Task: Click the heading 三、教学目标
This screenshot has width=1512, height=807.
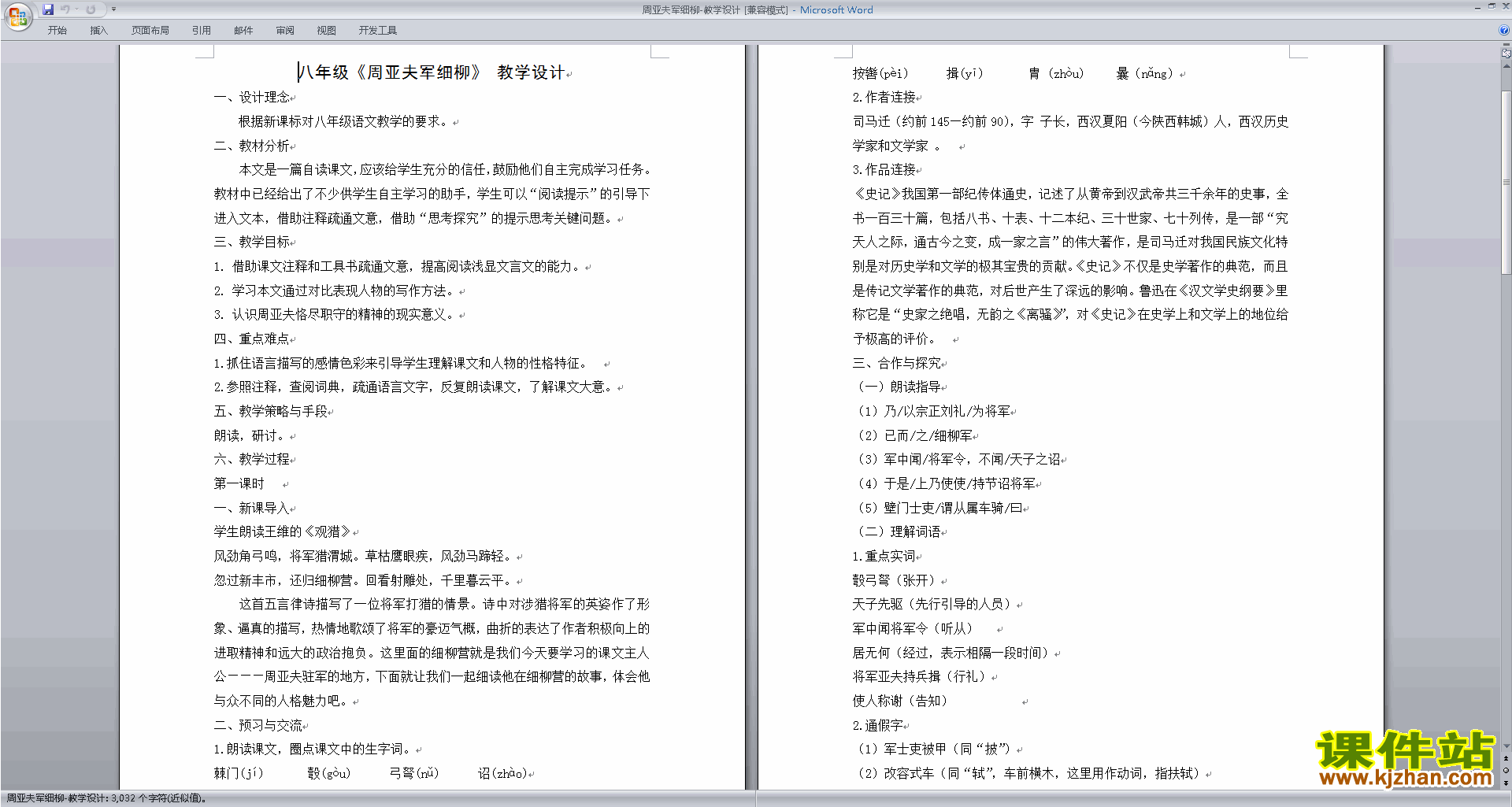Action: (x=252, y=242)
